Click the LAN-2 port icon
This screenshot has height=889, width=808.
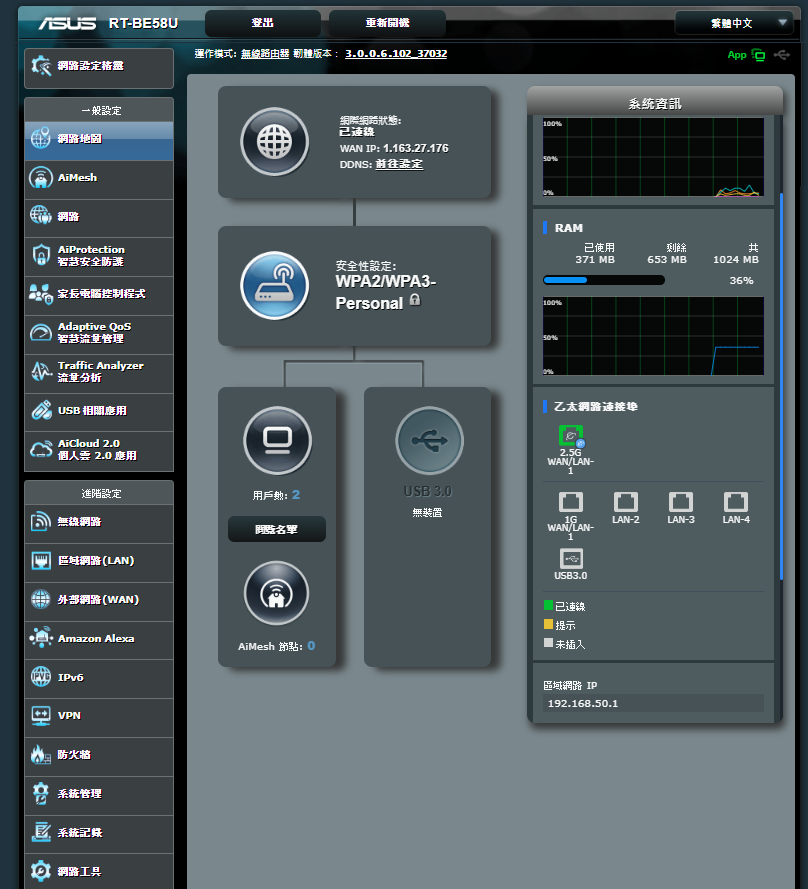pos(625,502)
